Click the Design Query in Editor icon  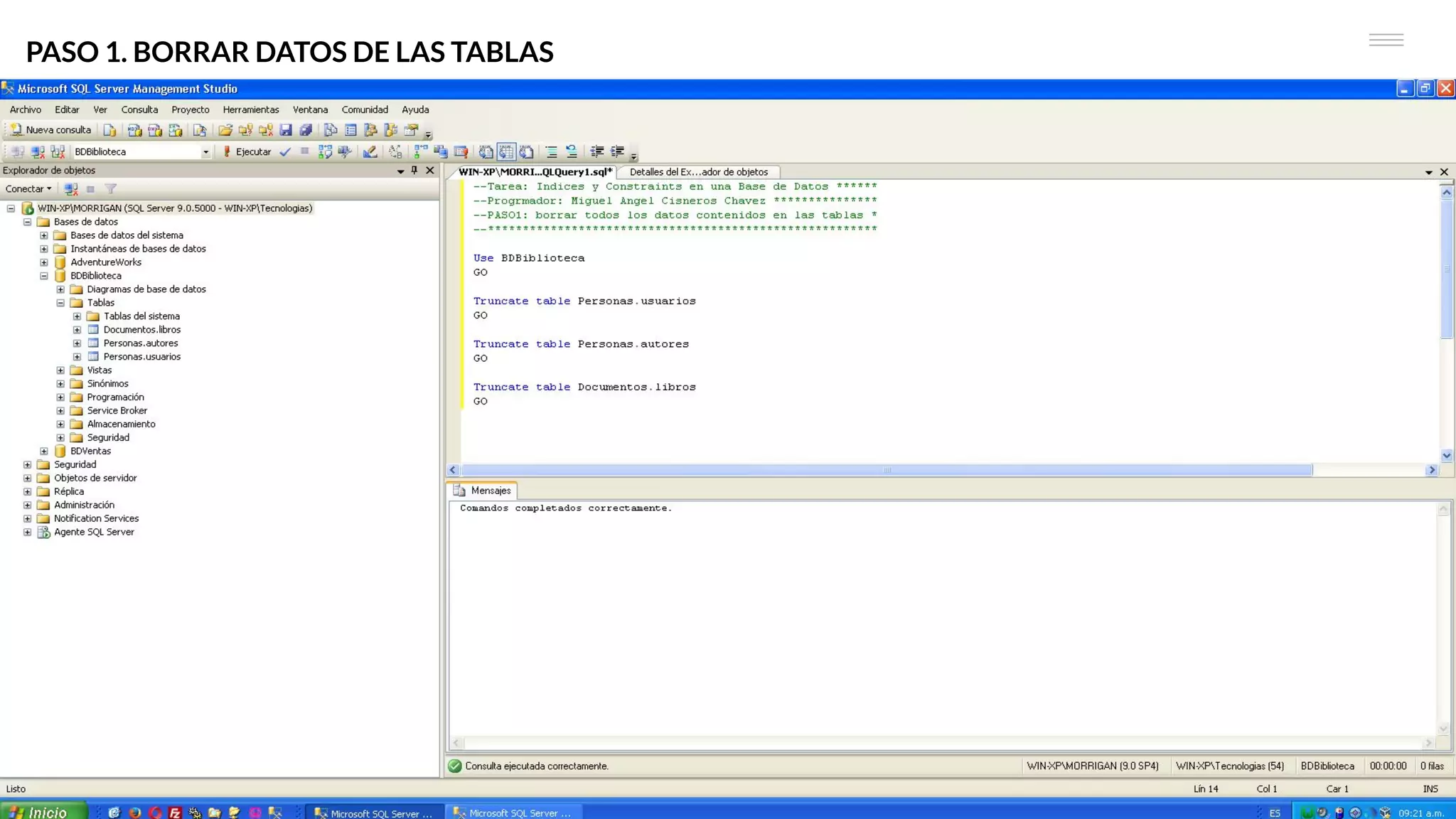pos(370,151)
